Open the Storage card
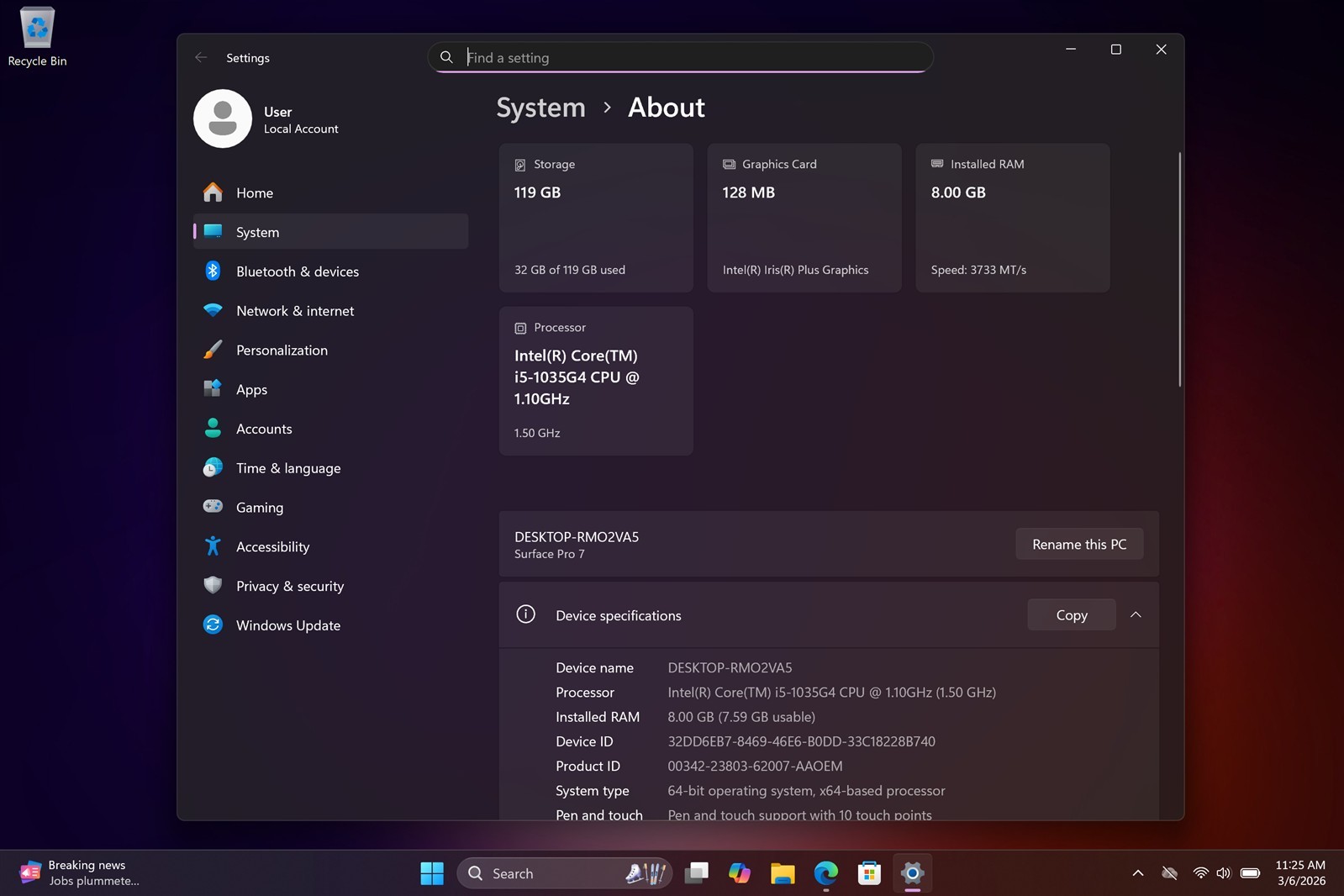The height and width of the screenshot is (896, 1344). tap(596, 218)
